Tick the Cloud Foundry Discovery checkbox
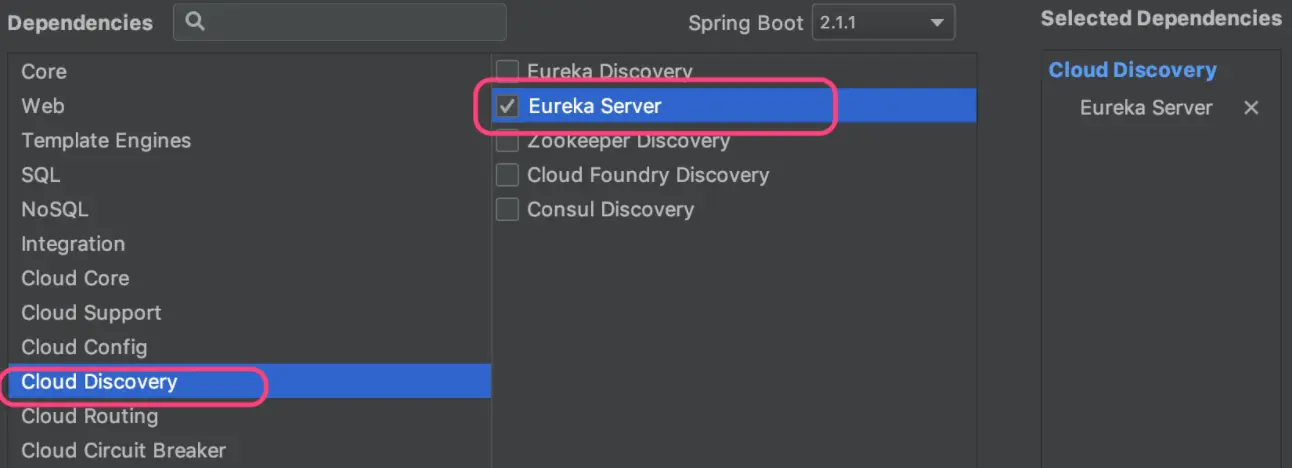 click(x=508, y=175)
